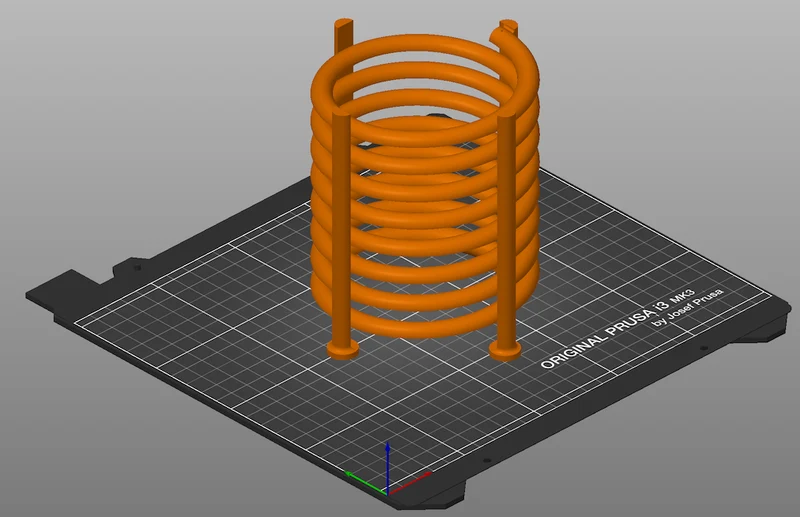This screenshot has height=517, width=800.
Task: Click the screw hole on bed's right edge
Action: click(704, 349)
